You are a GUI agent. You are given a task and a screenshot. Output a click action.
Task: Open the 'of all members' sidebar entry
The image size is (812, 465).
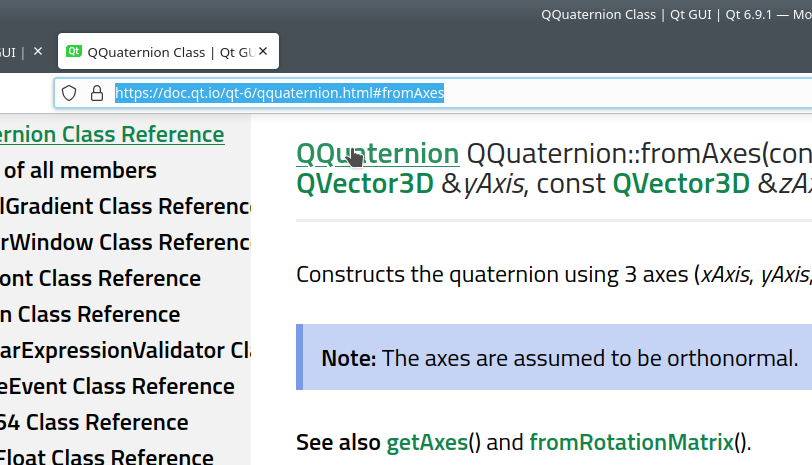tap(79, 170)
